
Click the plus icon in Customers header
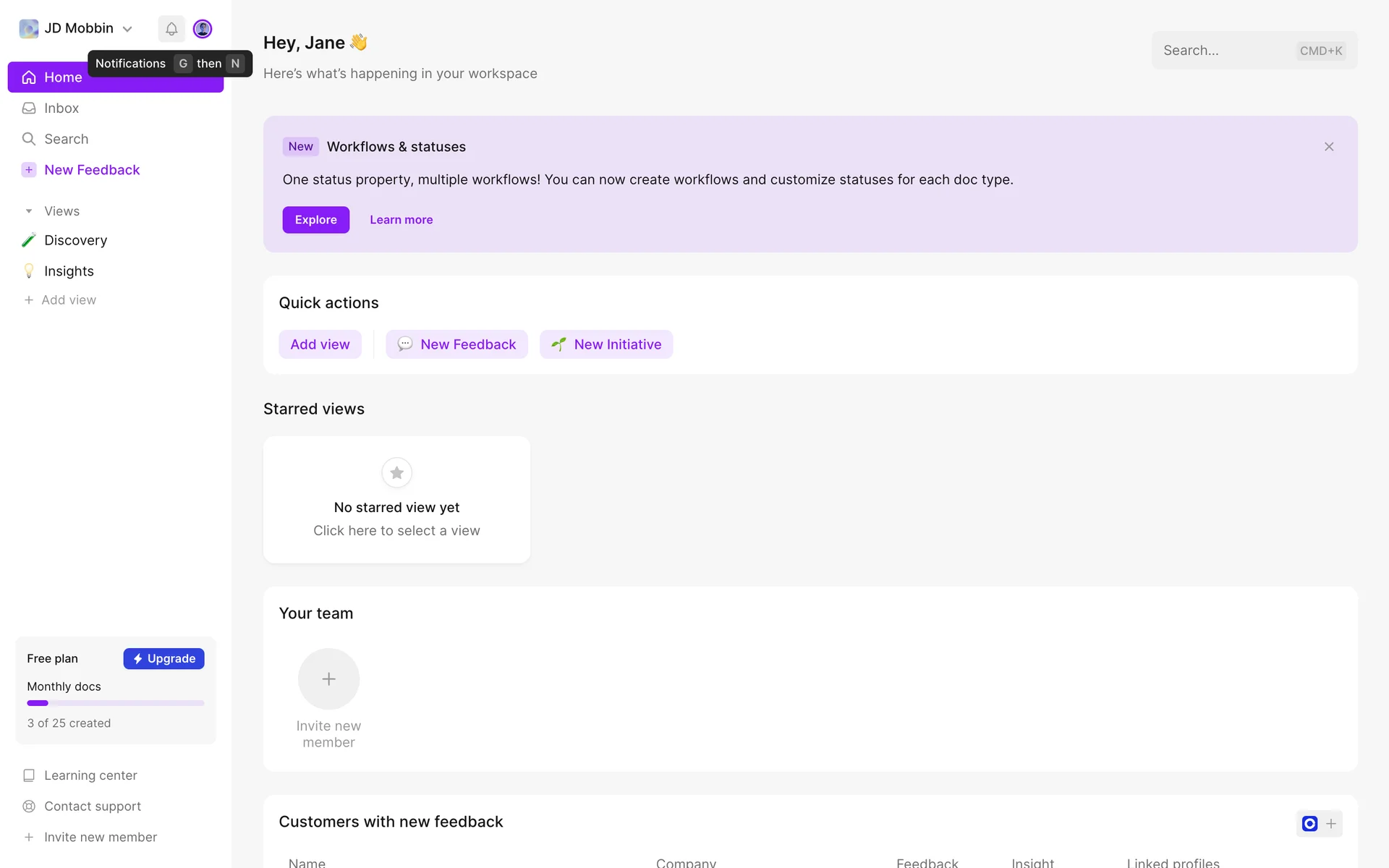coord(1331,823)
